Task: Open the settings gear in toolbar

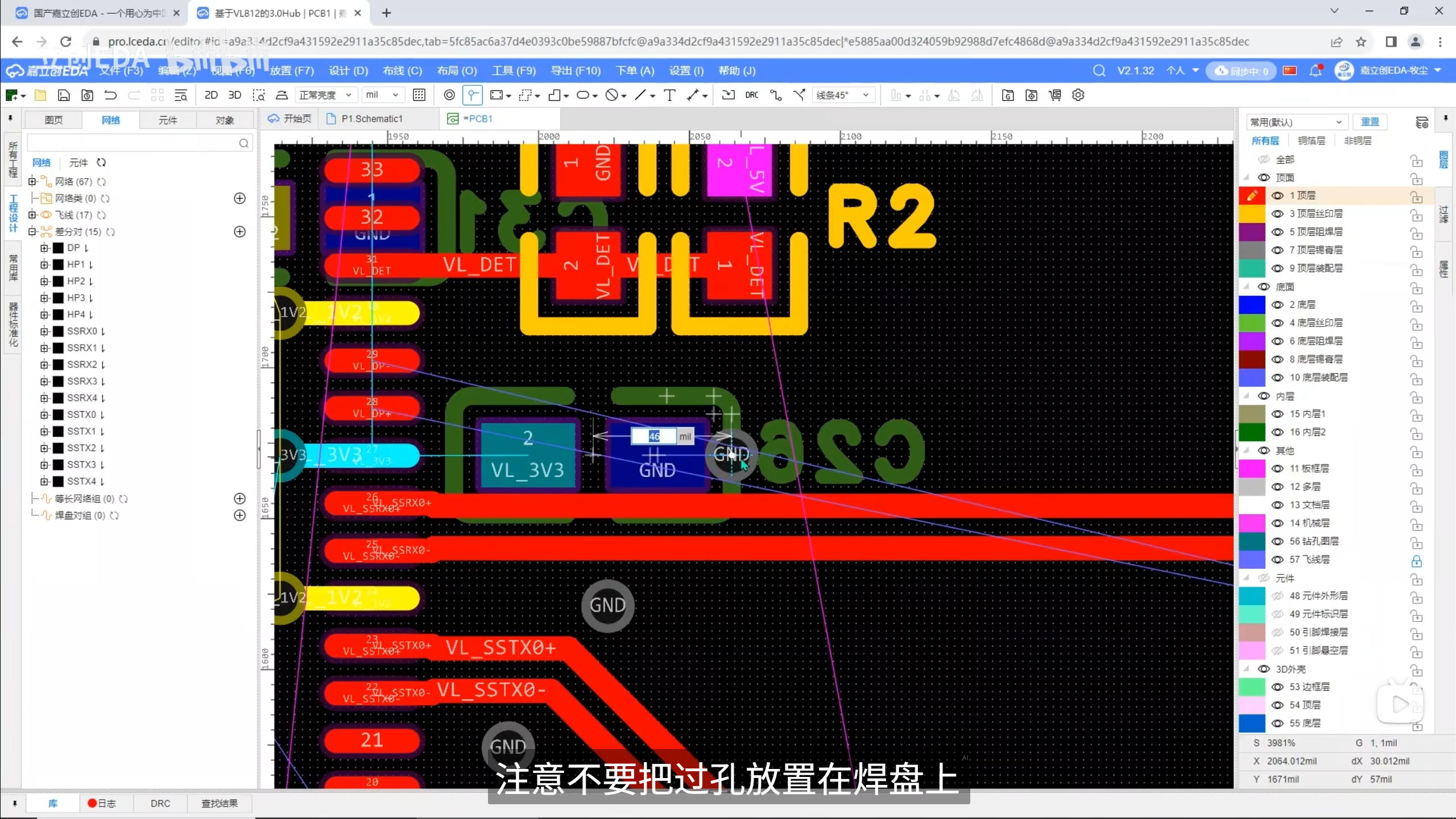Action: (x=1078, y=95)
